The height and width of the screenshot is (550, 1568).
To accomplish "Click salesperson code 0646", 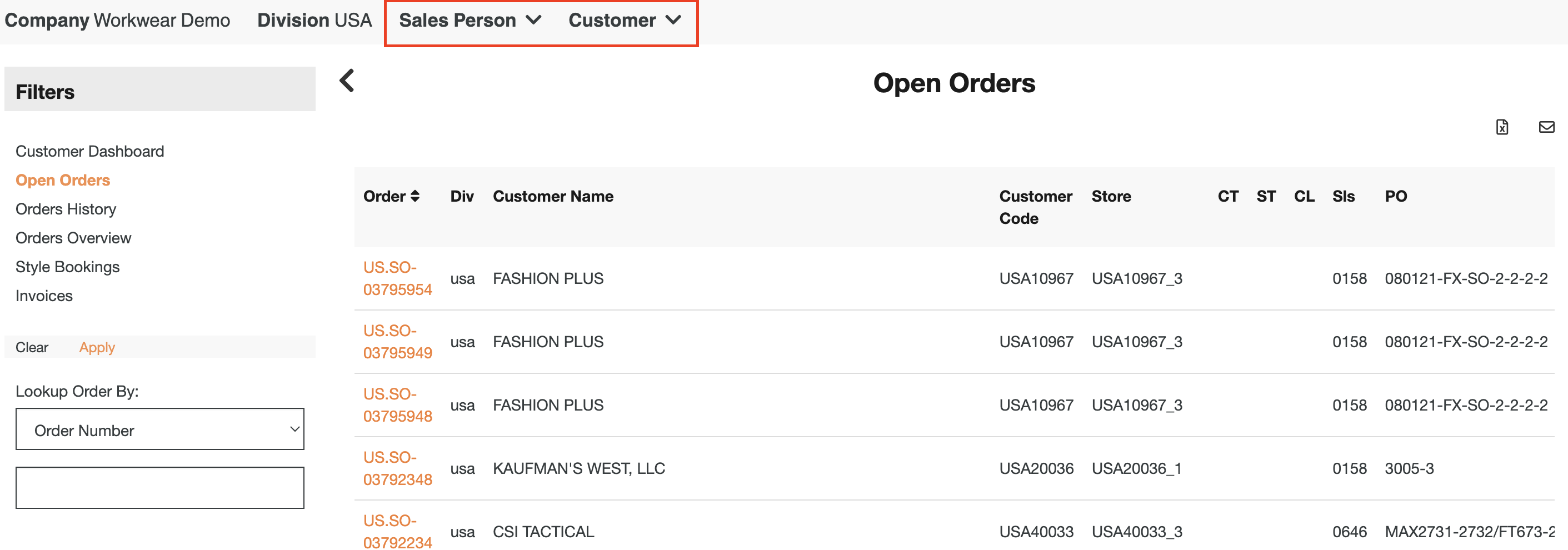I will [x=1349, y=531].
